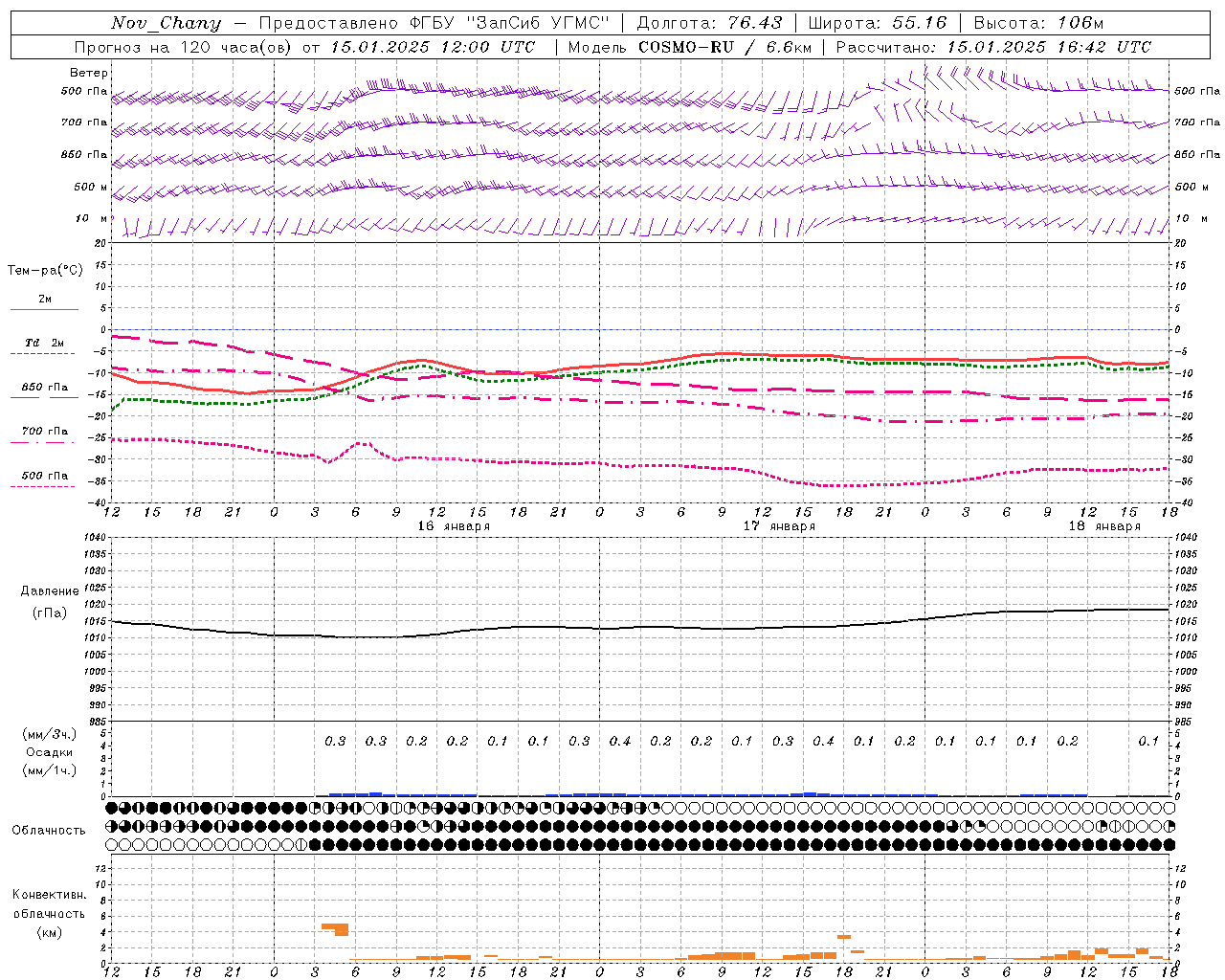Select the latitude text "Широта: 55.16"
The width and height of the screenshot is (1225, 980).
tap(878, 23)
